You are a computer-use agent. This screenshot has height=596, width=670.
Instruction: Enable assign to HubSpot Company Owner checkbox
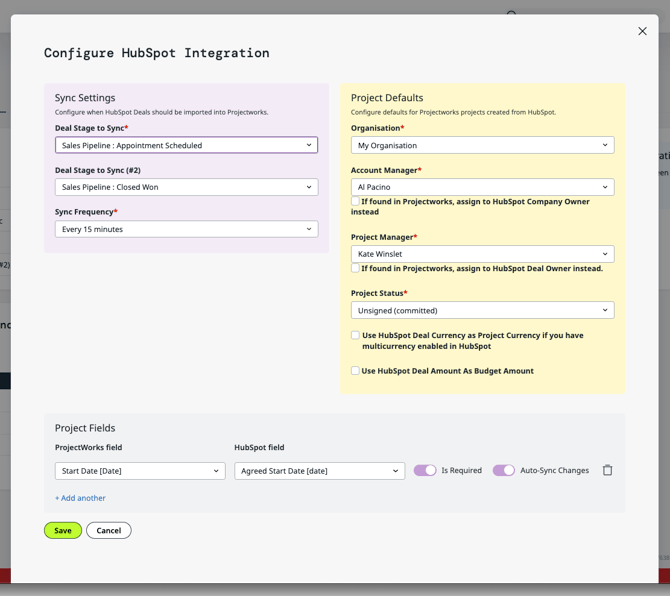point(355,201)
